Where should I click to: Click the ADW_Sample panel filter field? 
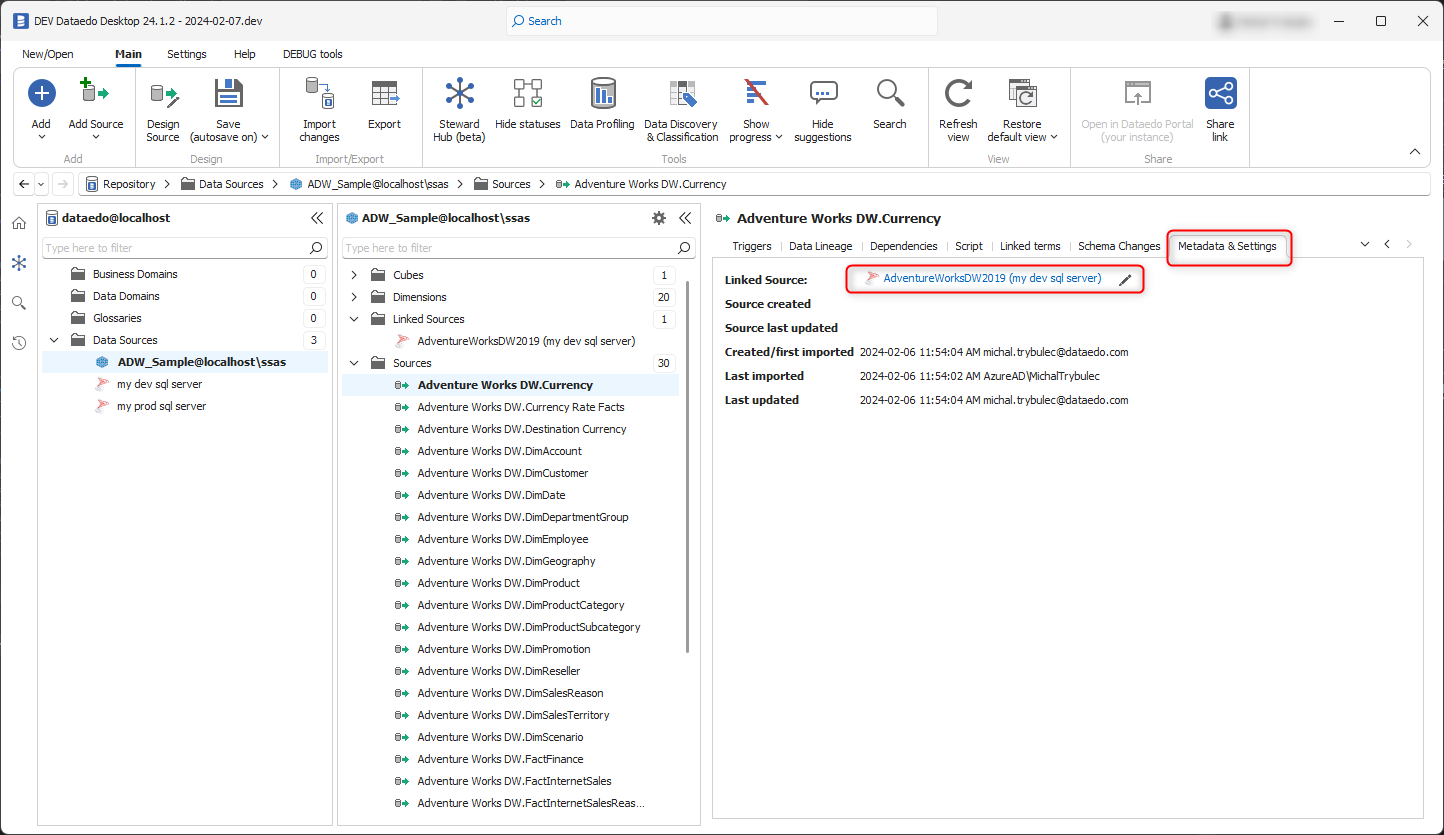pyautogui.click(x=518, y=248)
